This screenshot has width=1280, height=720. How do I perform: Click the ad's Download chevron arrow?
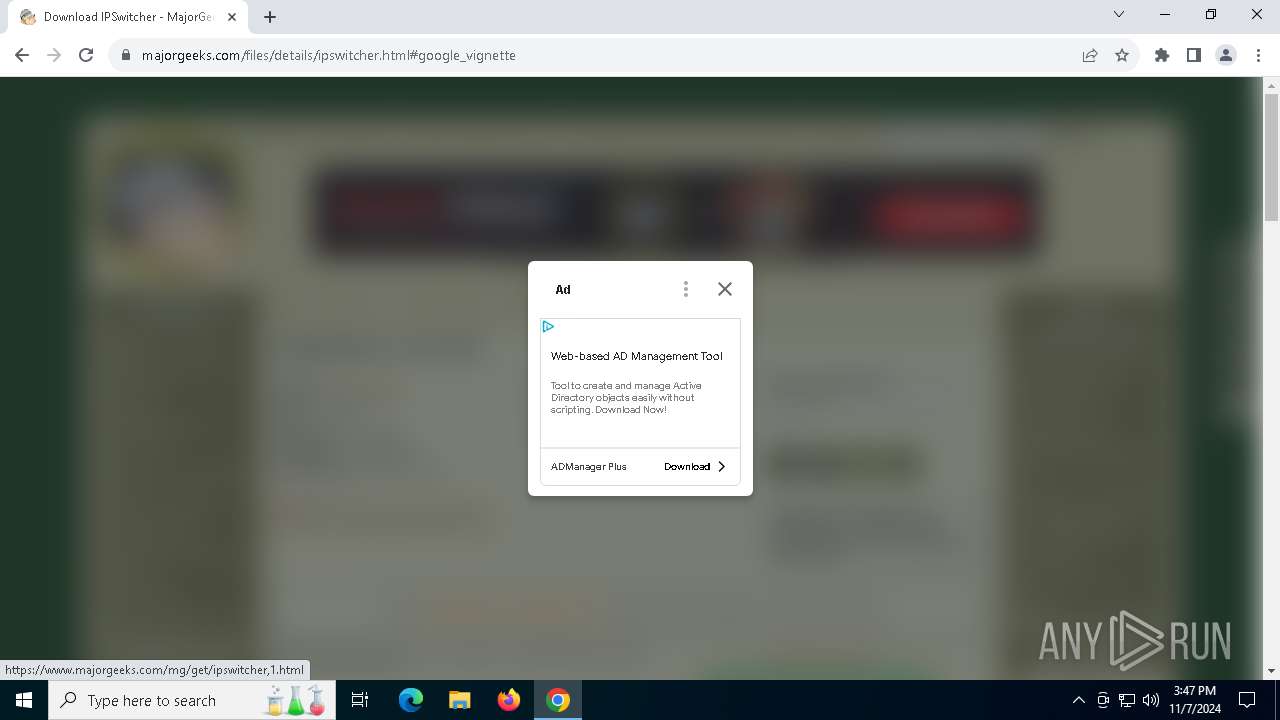click(x=722, y=467)
